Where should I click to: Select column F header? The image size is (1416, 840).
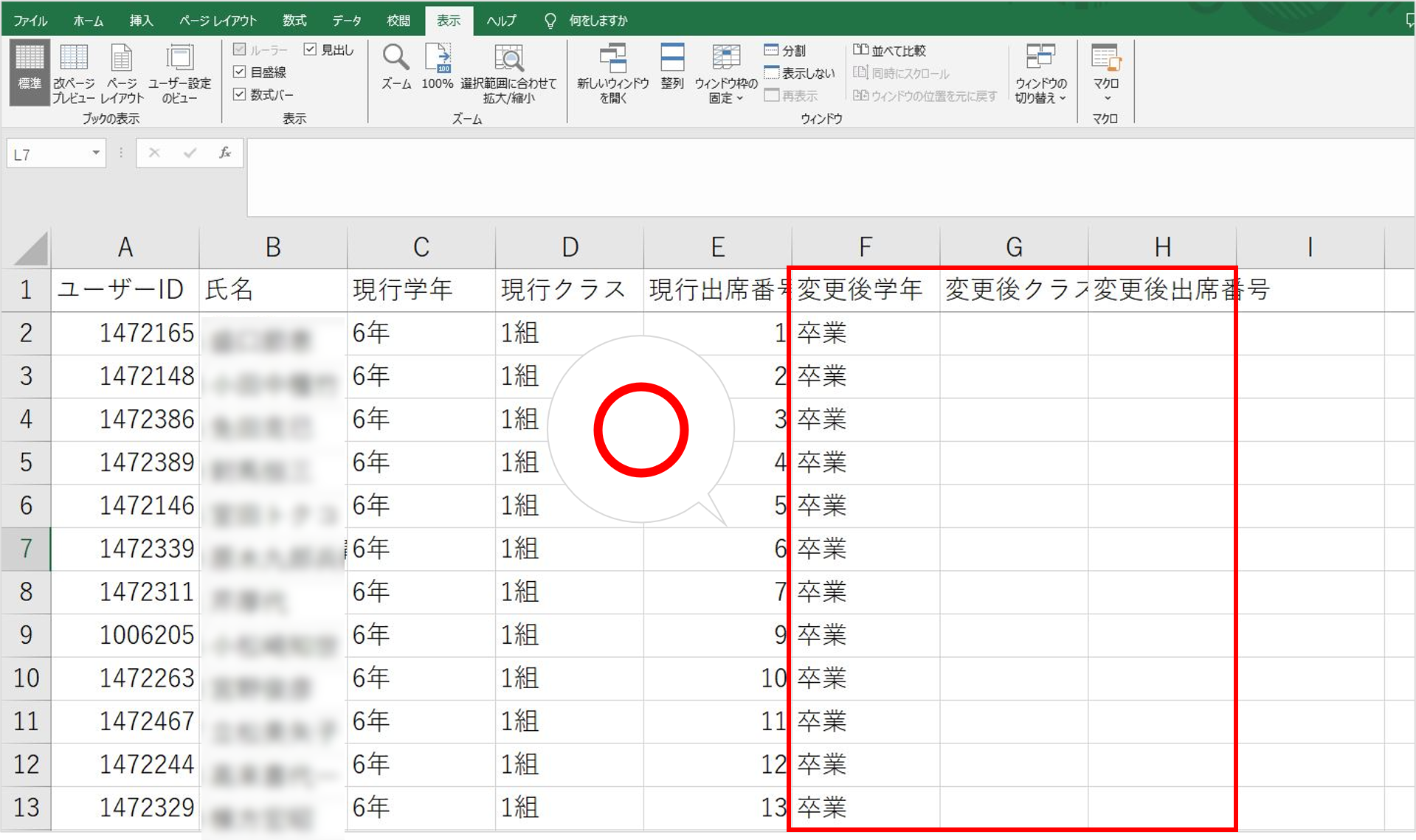866,247
